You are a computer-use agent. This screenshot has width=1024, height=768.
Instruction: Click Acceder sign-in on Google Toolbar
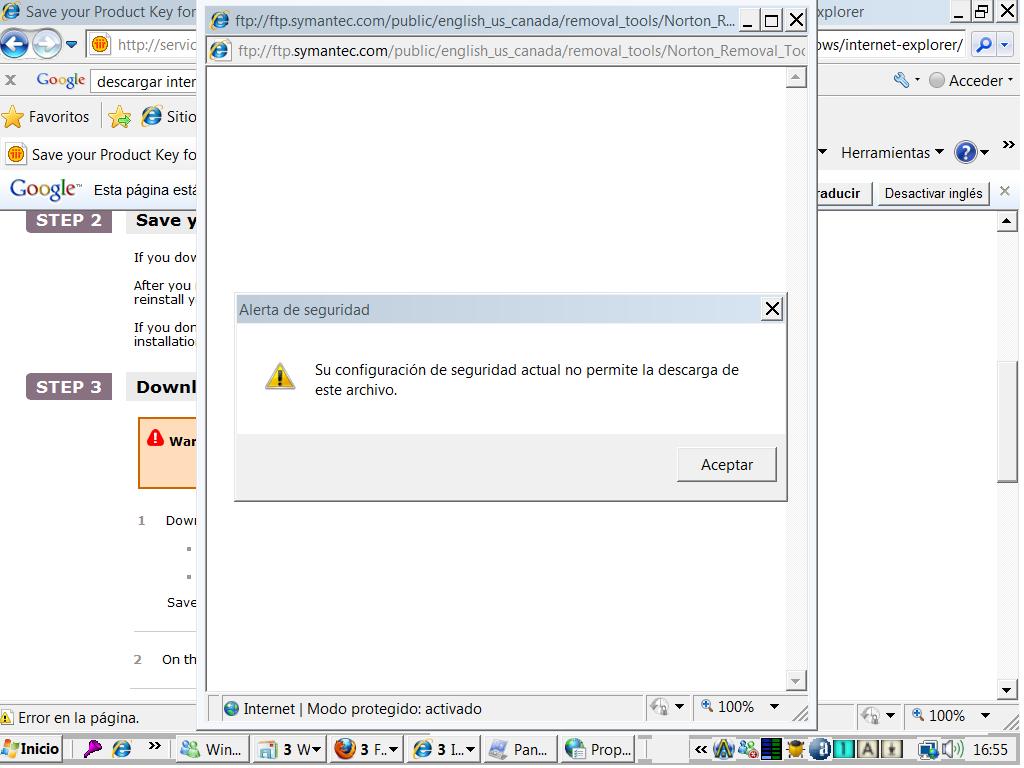[x=966, y=81]
